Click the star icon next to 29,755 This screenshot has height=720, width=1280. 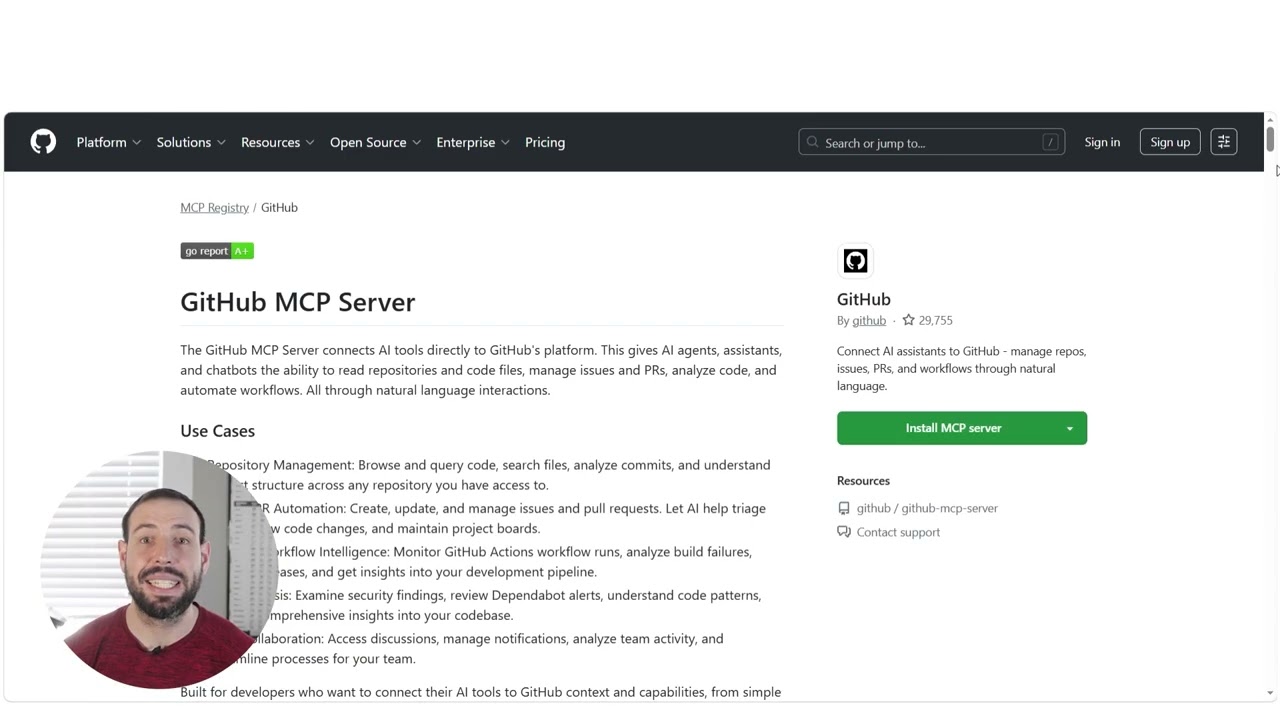(x=908, y=320)
